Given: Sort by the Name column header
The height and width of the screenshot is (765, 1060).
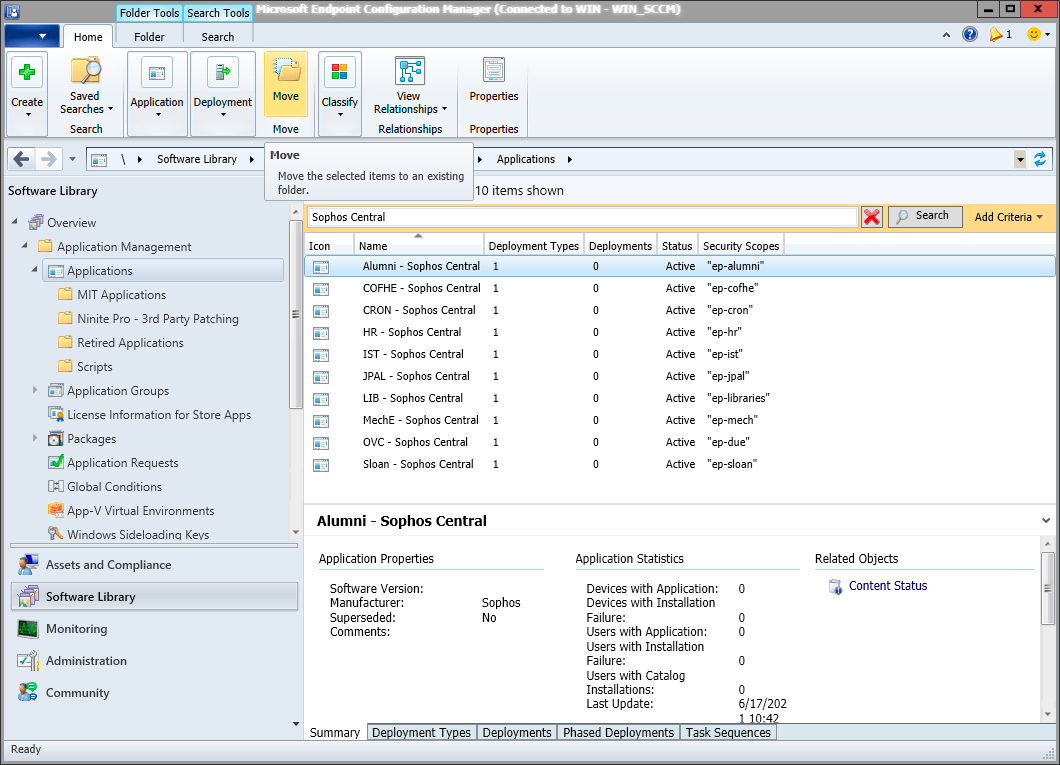Looking at the screenshot, I should (418, 245).
